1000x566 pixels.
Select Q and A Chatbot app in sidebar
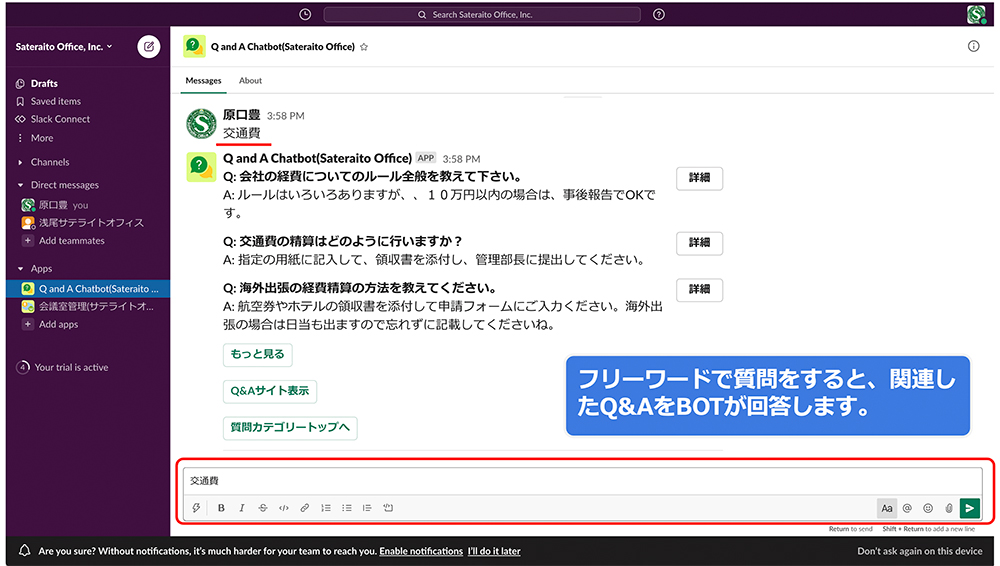click(88, 288)
